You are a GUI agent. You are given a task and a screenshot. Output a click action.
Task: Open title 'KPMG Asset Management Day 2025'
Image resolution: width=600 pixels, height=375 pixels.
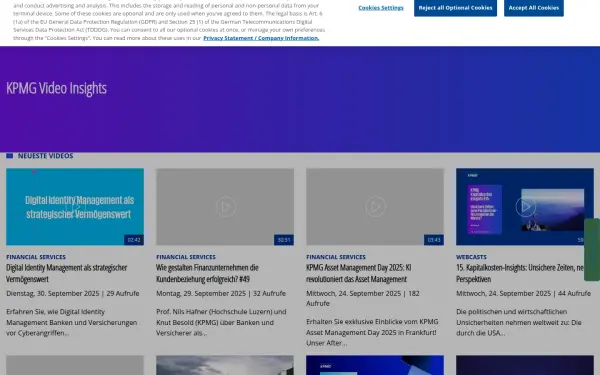coord(359,273)
